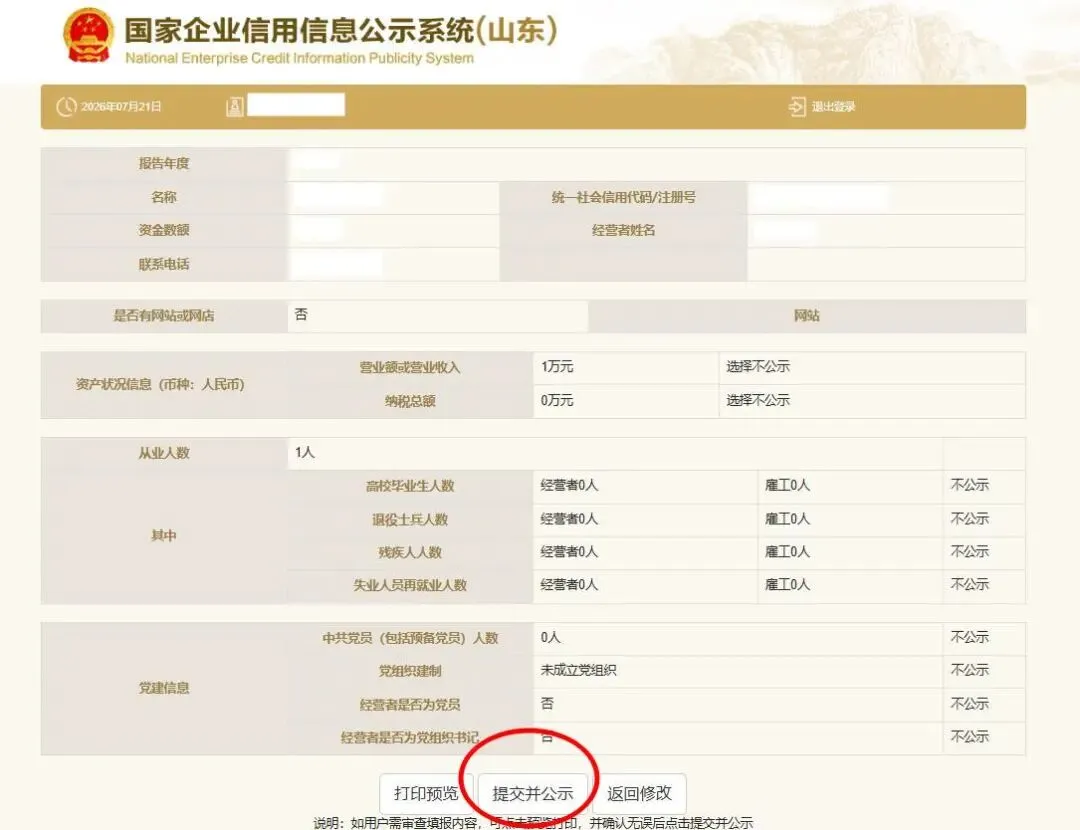Click the 退出登录 logout link
Screen dimensions: 1080x830
point(833,107)
